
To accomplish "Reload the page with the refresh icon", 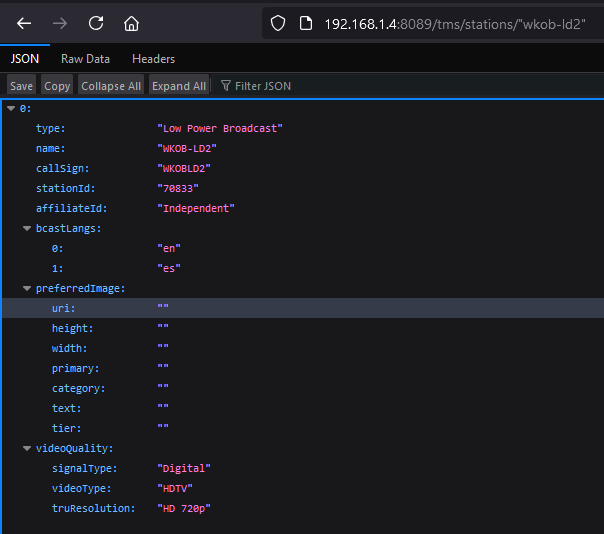I will (95, 23).
